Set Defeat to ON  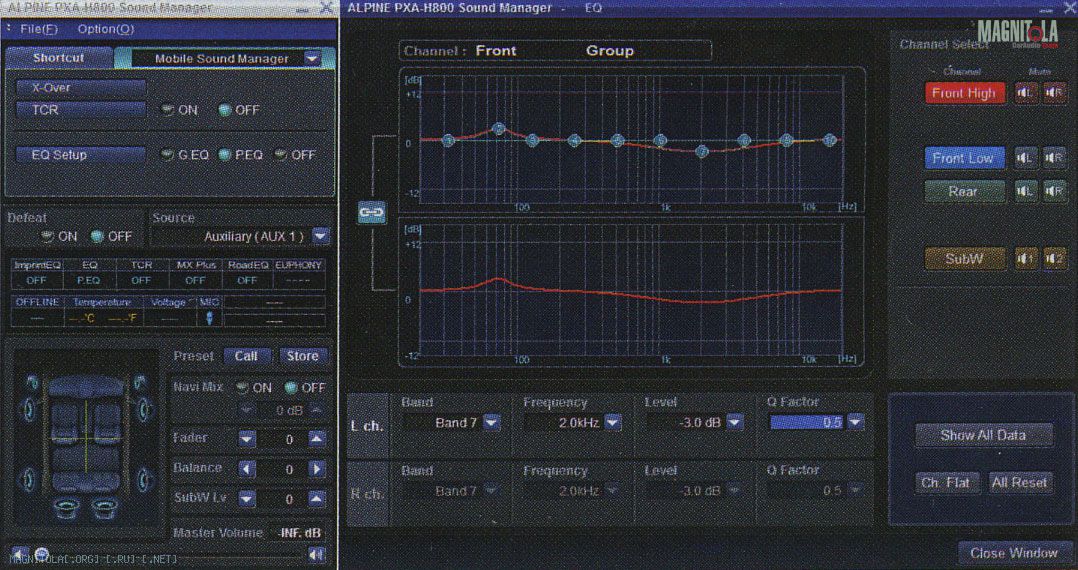pos(47,236)
